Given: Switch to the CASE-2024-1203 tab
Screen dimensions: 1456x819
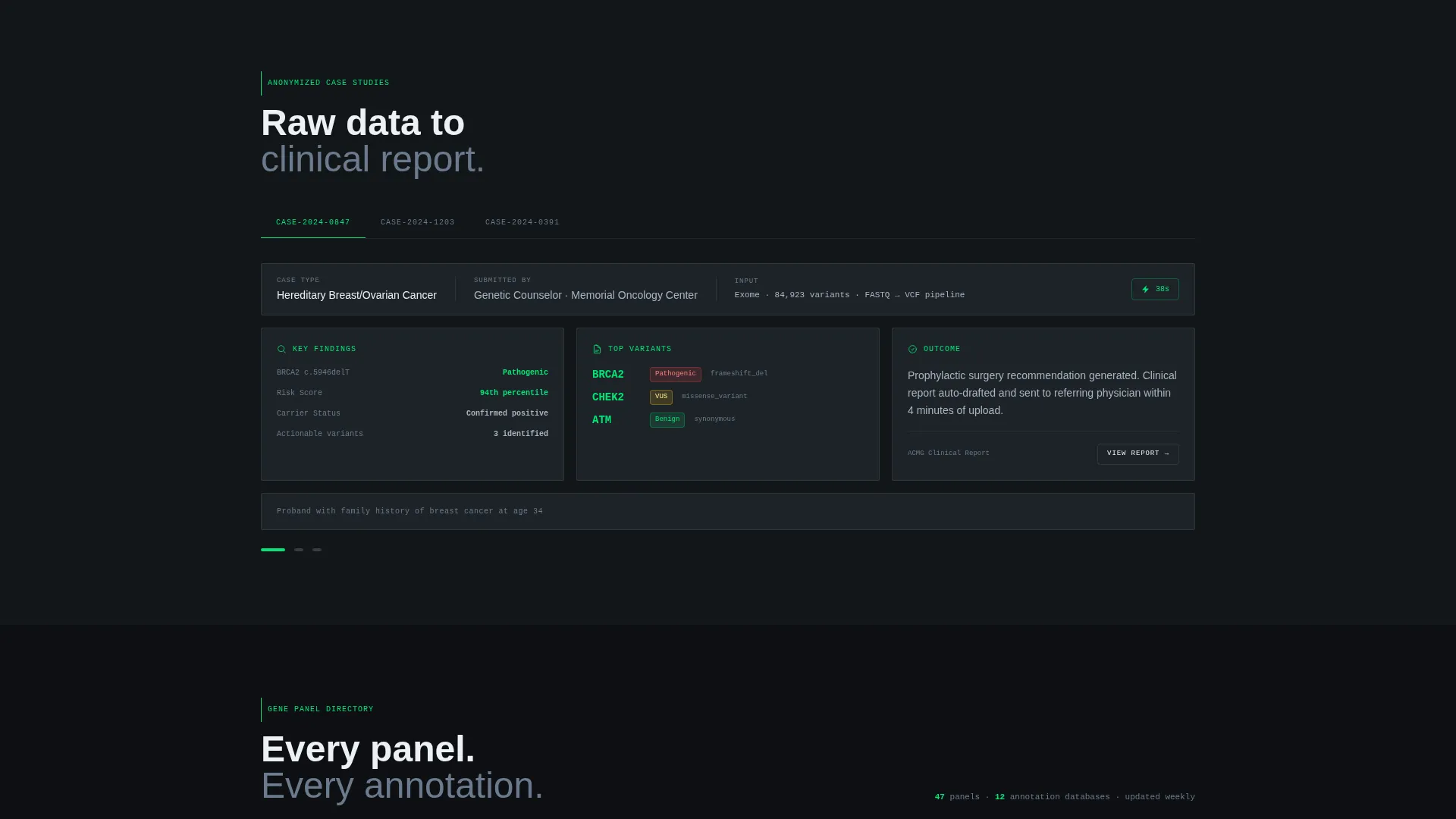Looking at the screenshot, I should point(417,222).
